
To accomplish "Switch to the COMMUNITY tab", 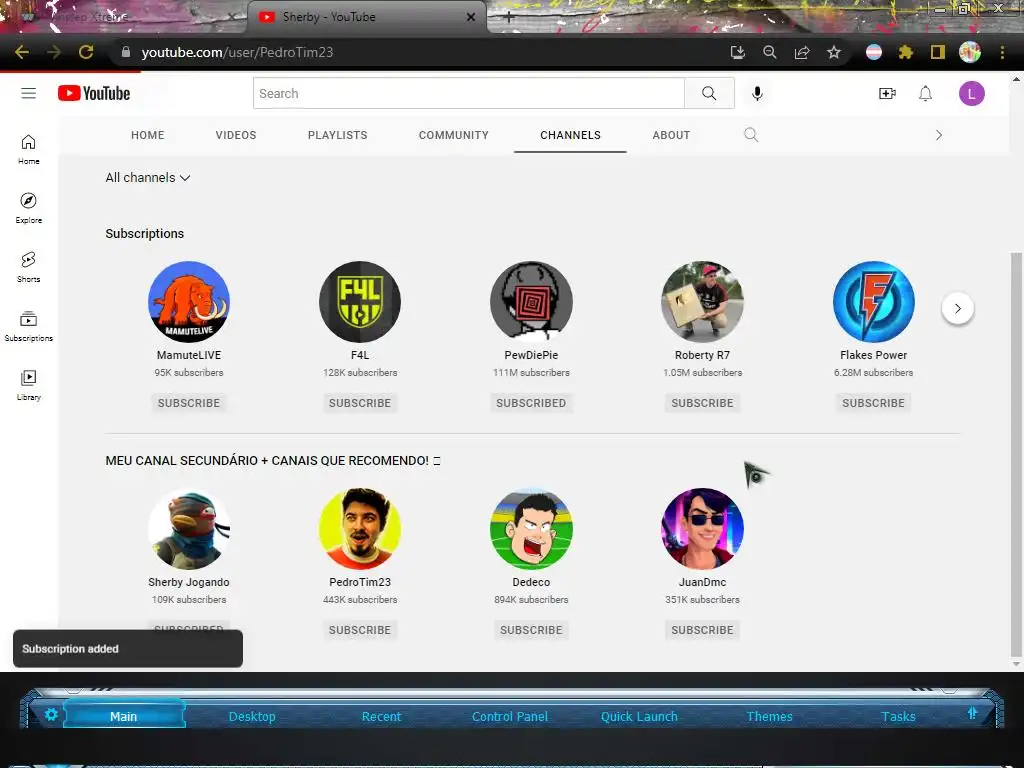I will pos(453,135).
